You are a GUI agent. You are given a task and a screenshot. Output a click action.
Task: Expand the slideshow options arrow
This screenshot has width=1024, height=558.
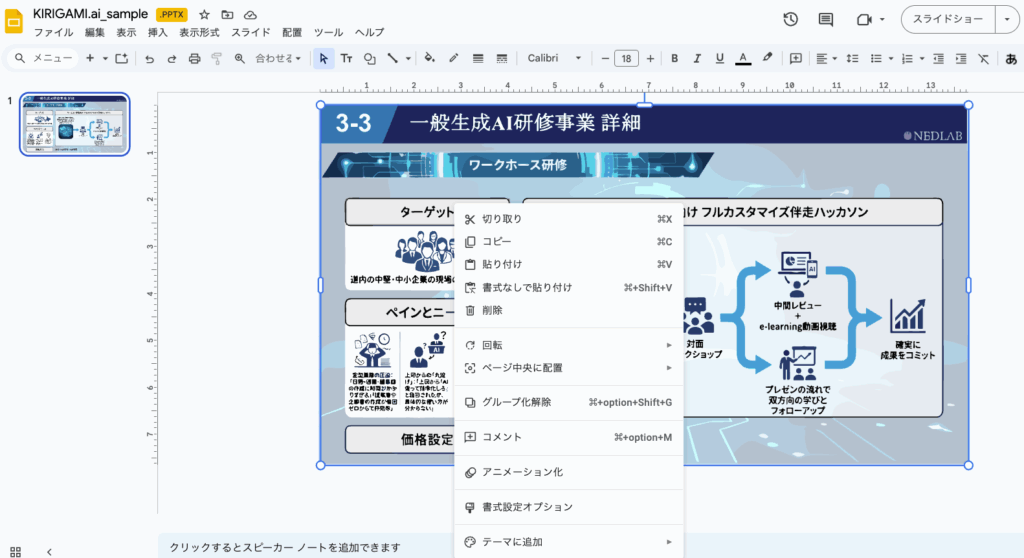tap(1006, 19)
